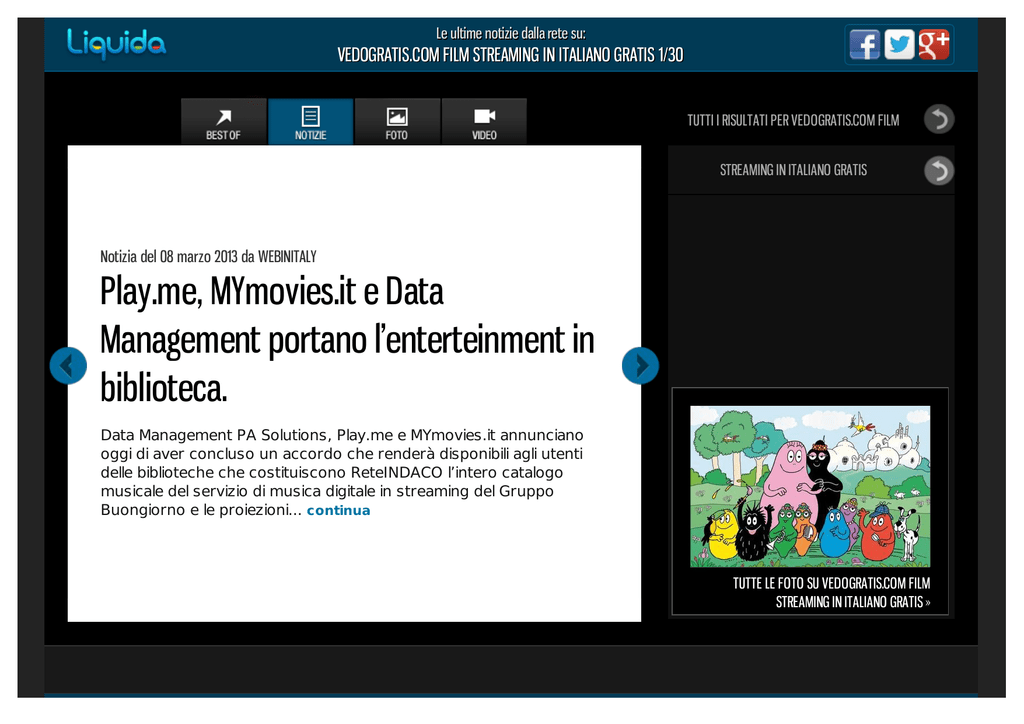This screenshot has height=724, width=1024.
Task: Switch to the Foto tab
Action: coord(397,122)
